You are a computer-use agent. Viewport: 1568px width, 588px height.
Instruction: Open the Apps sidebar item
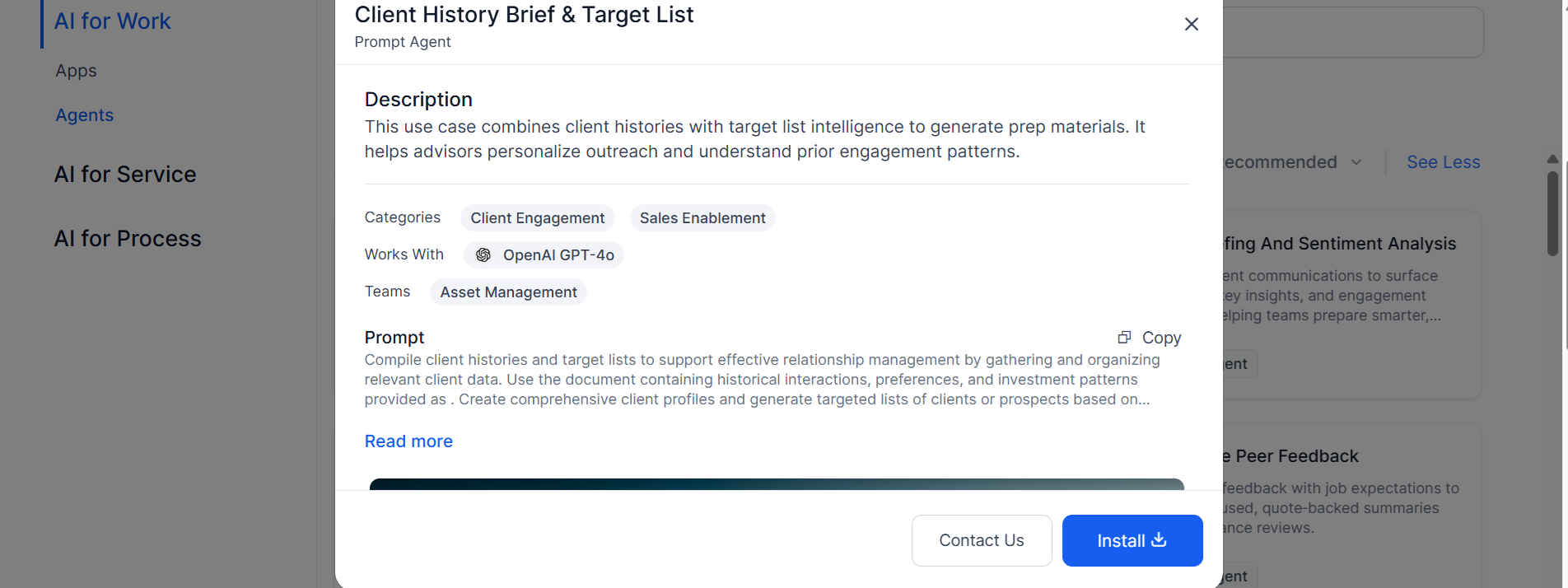click(x=76, y=71)
